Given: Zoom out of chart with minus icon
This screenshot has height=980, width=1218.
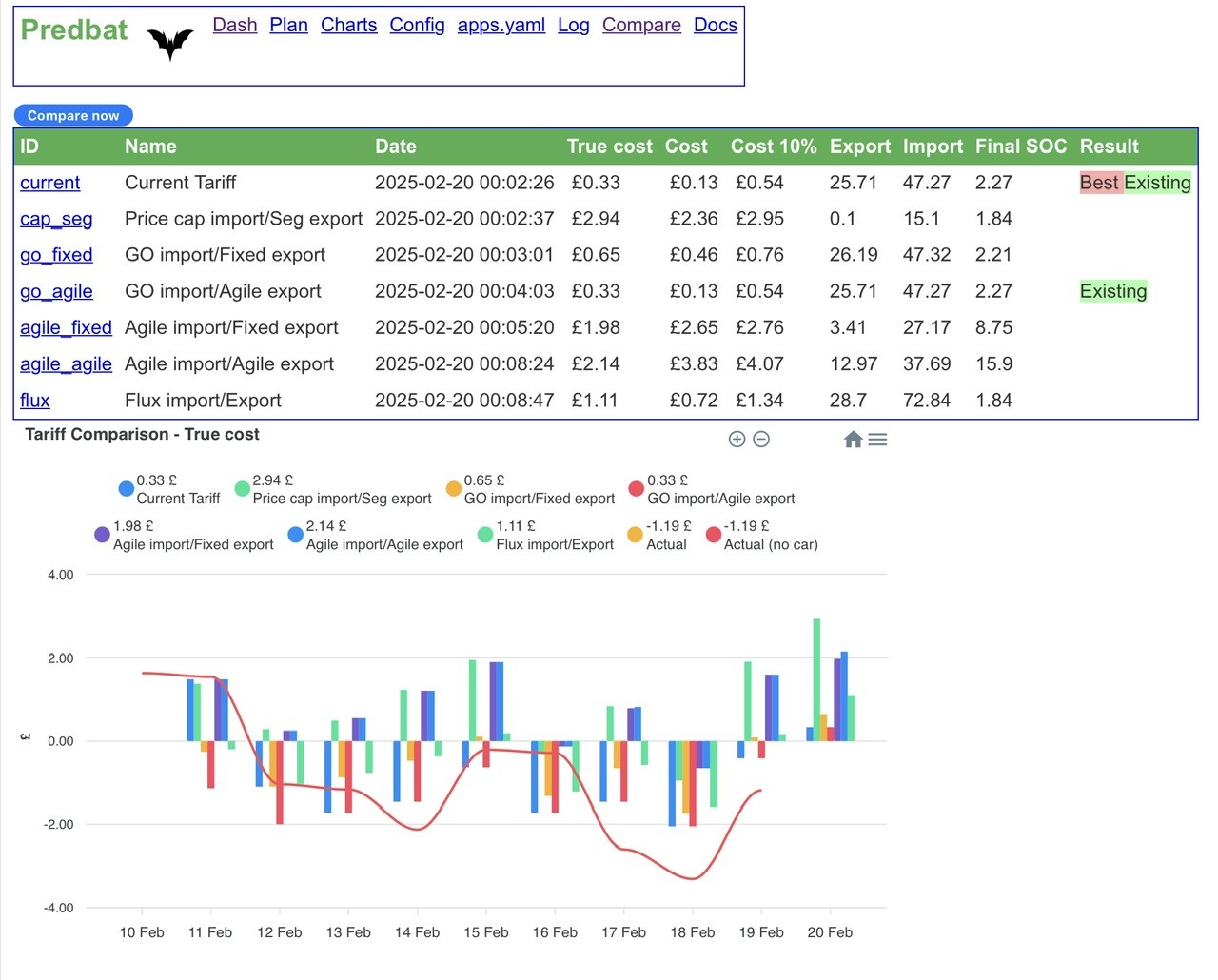Looking at the screenshot, I should click(x=761, y=439).
